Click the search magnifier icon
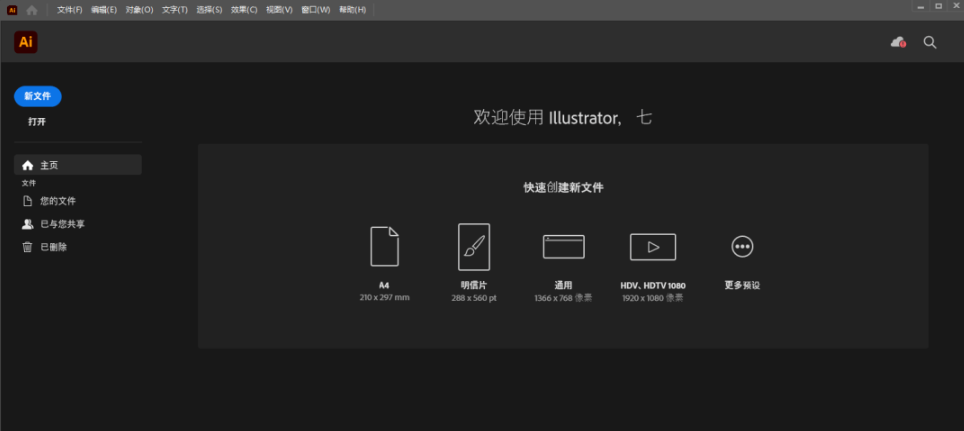 pos(930,42)
